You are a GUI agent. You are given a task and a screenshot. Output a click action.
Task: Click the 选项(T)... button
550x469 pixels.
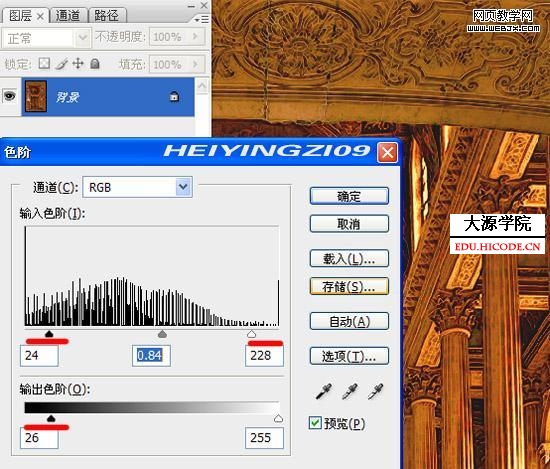[349, 356]
